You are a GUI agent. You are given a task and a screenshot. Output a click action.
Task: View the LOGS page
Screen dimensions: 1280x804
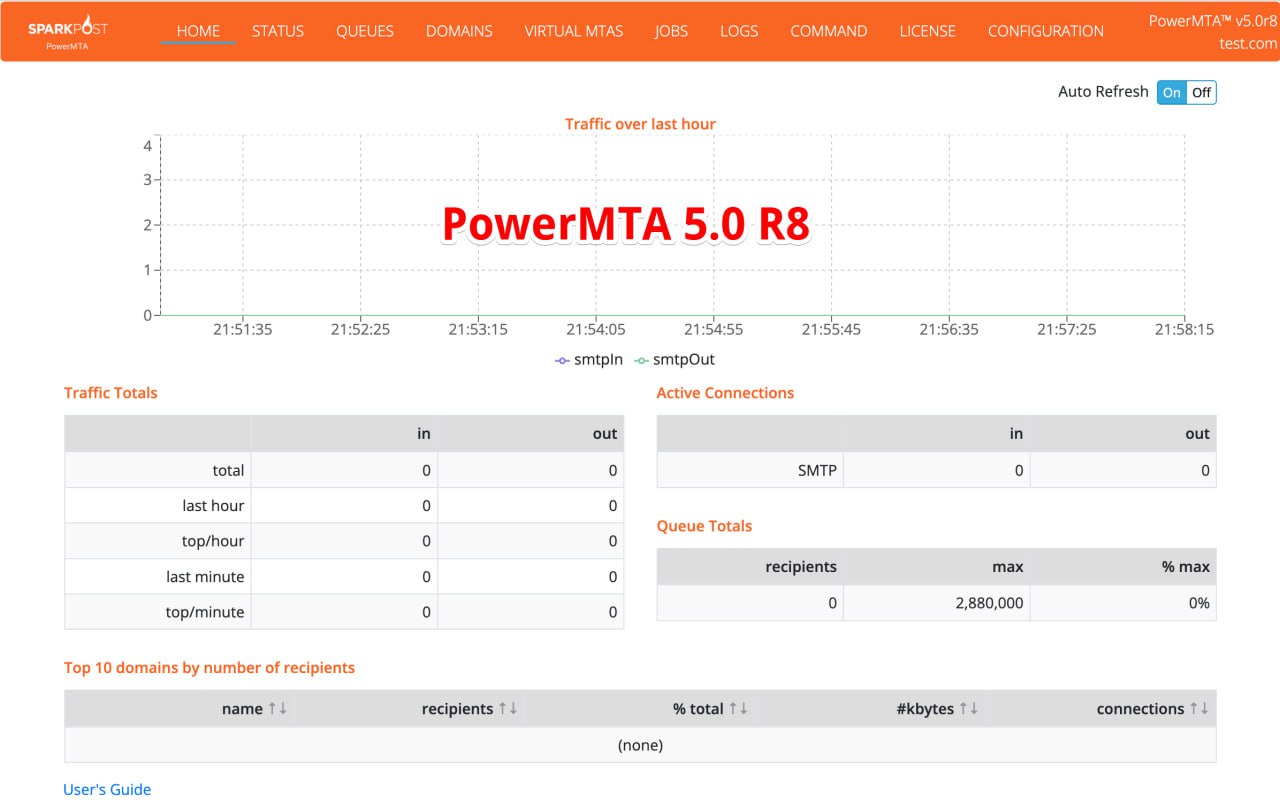click(738, 31)
